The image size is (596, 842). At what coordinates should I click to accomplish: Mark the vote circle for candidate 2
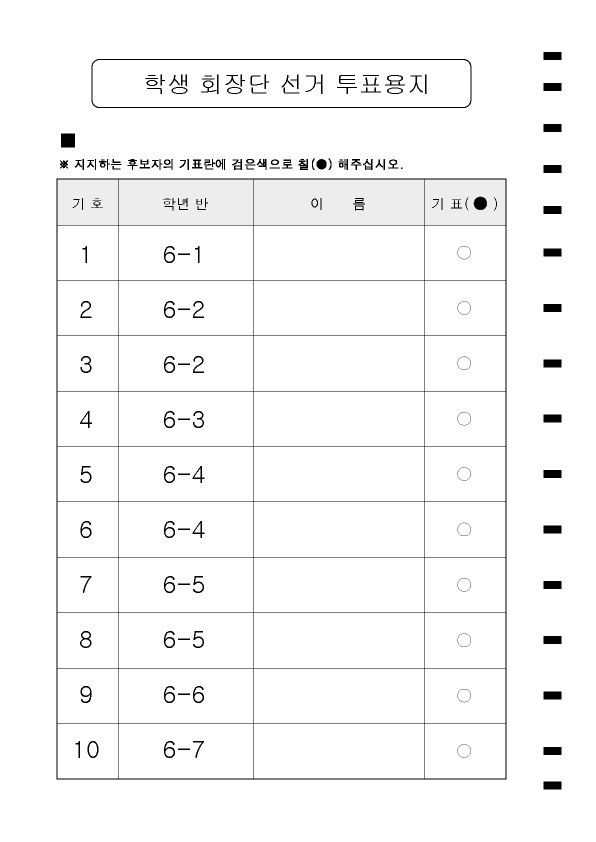tap(464, 308)
